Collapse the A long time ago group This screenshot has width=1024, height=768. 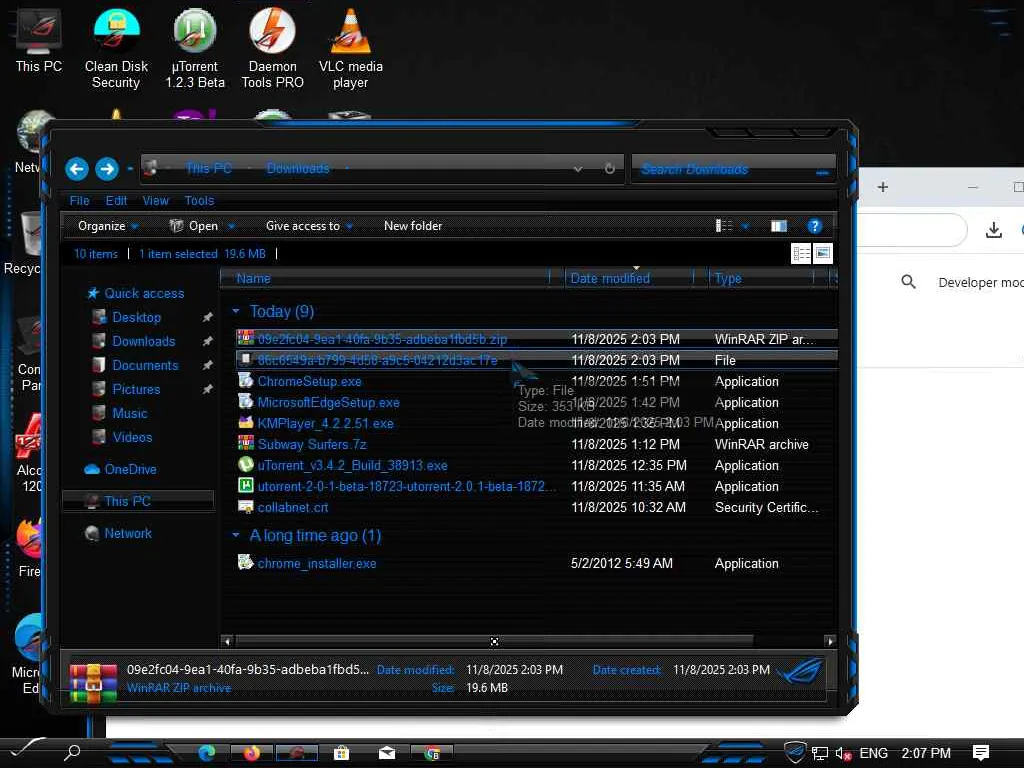click(236, 536)
